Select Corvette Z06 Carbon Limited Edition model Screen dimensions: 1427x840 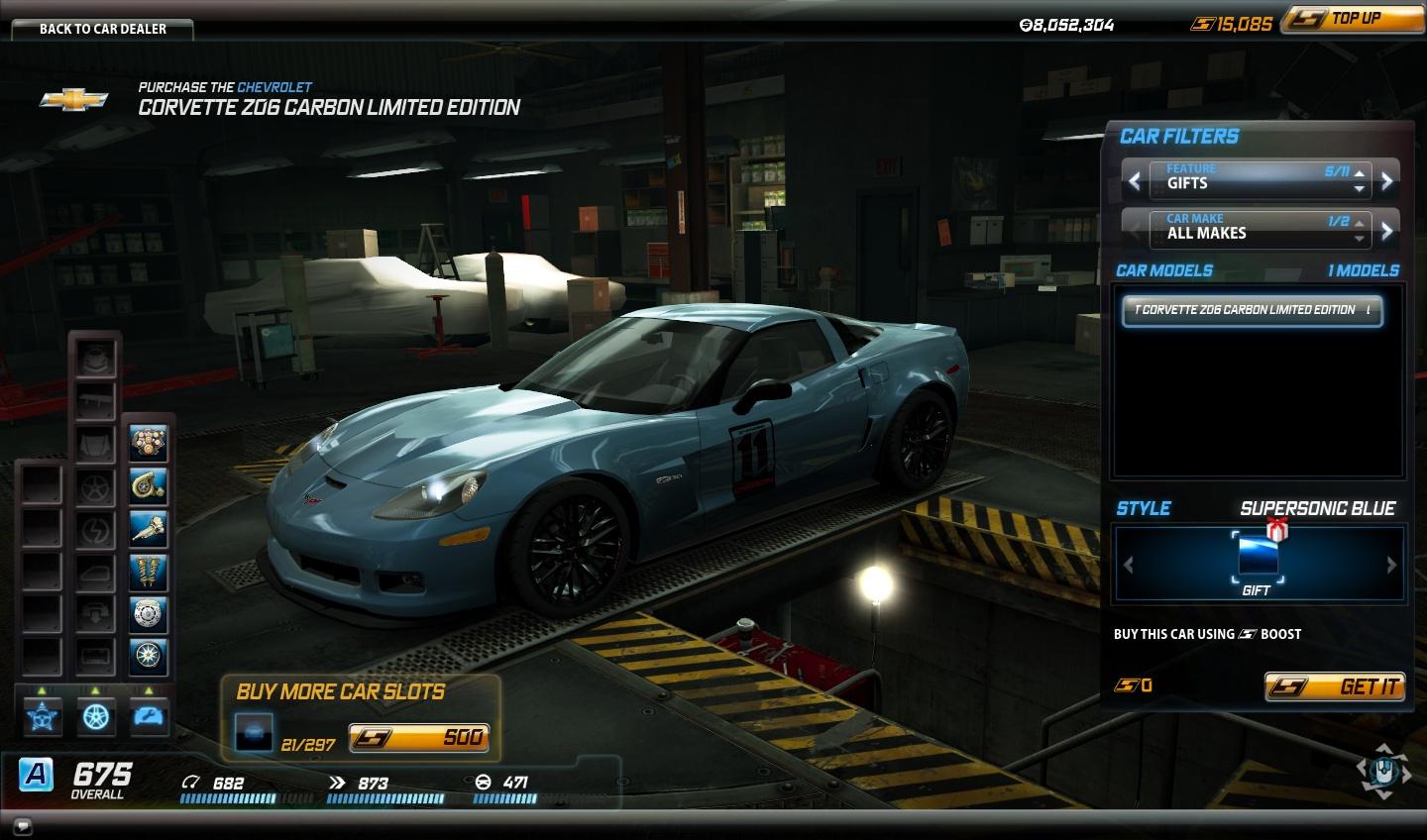[1253, 310]
